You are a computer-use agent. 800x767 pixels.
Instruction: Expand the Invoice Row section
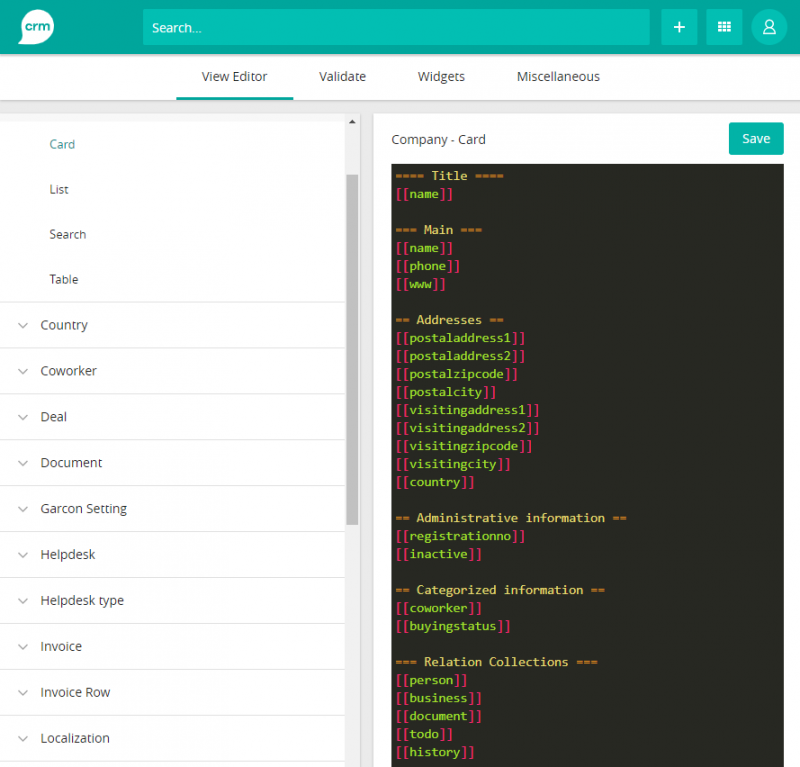(75, 693)
